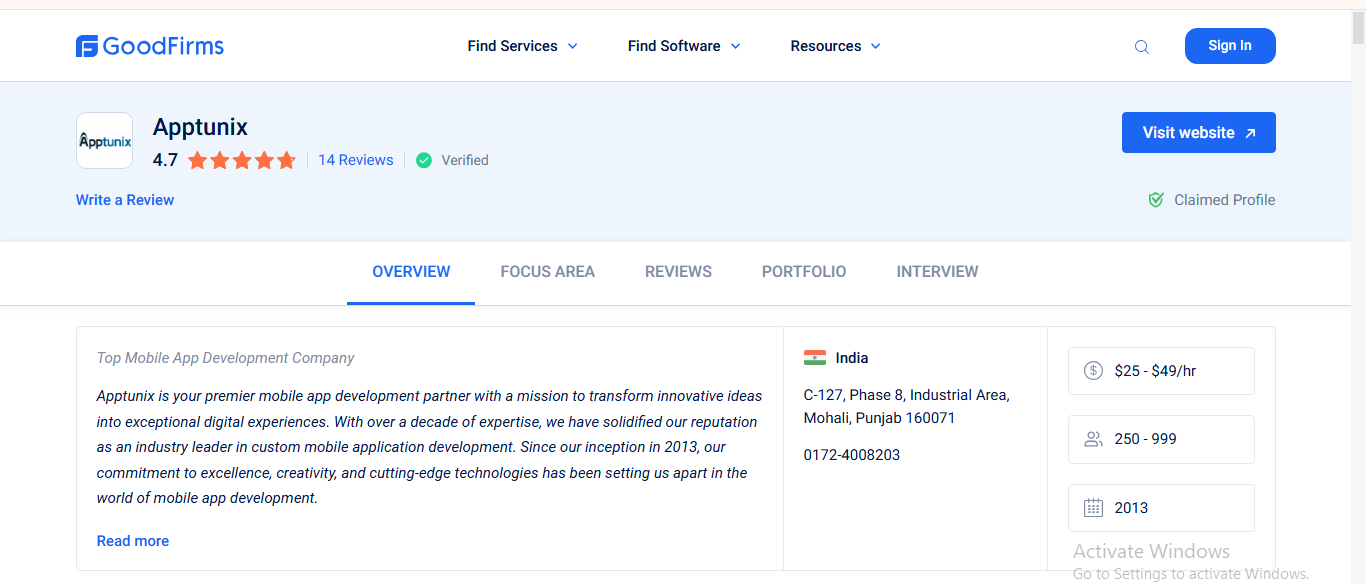Click the dollar hourly rate icon

tap(1093, 371)
